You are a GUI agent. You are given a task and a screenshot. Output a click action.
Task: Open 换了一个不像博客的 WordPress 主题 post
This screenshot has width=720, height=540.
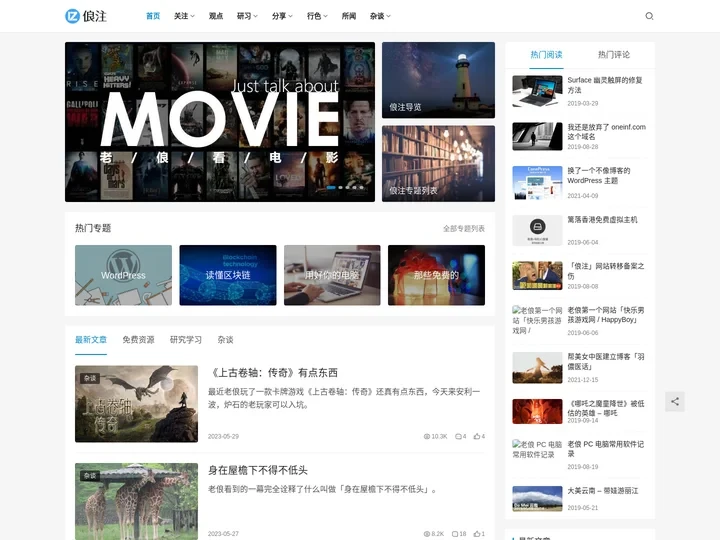(599, 175)
